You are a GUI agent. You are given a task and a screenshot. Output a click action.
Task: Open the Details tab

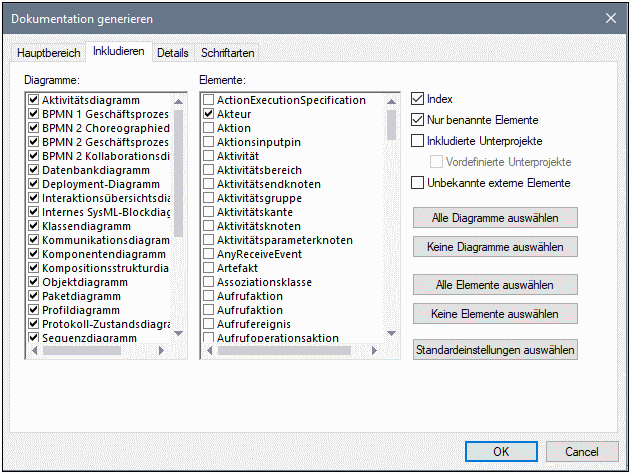[x=172, y=53]
